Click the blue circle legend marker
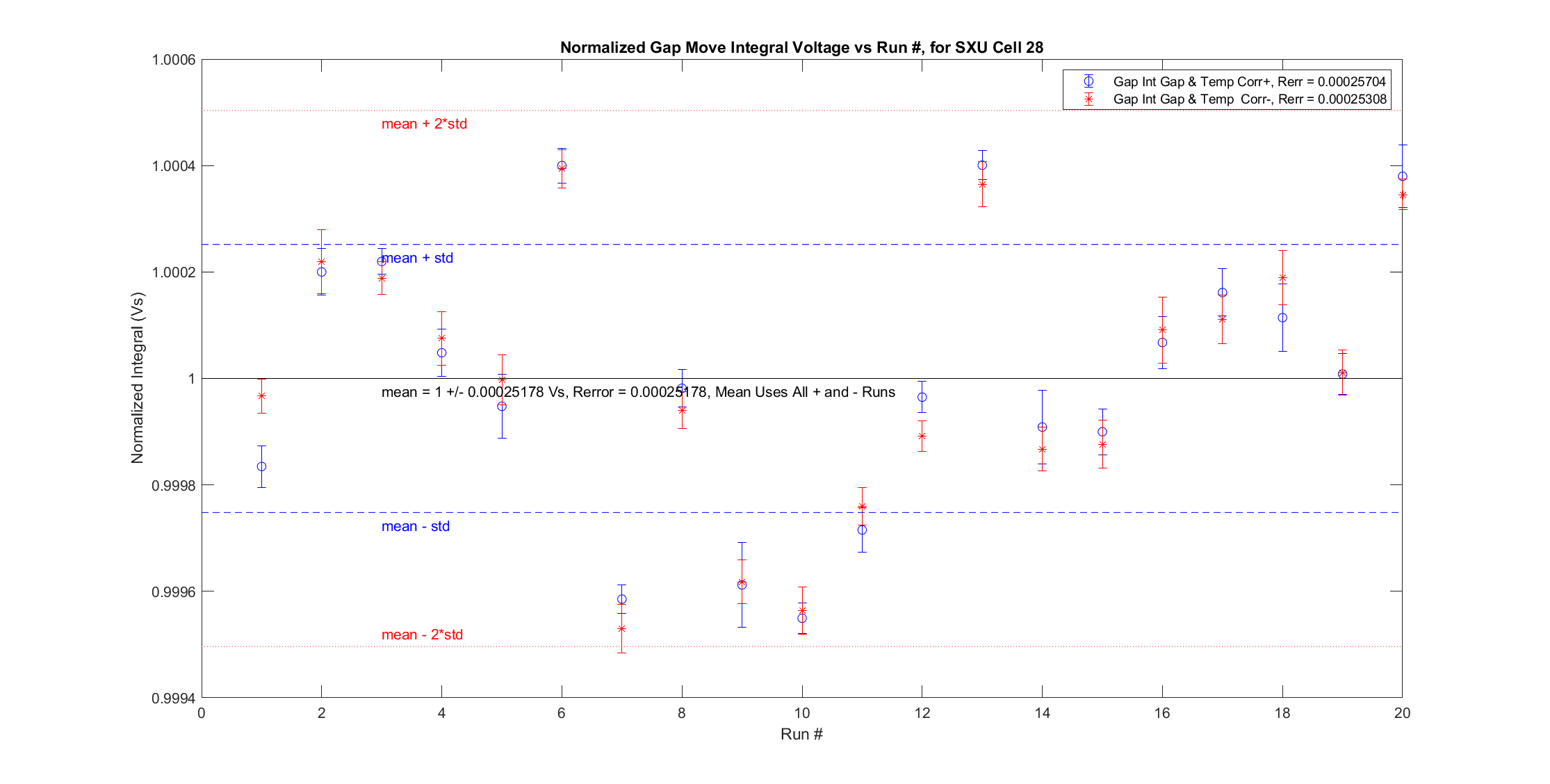1550x784 pixels. (x=1088, y=81)
